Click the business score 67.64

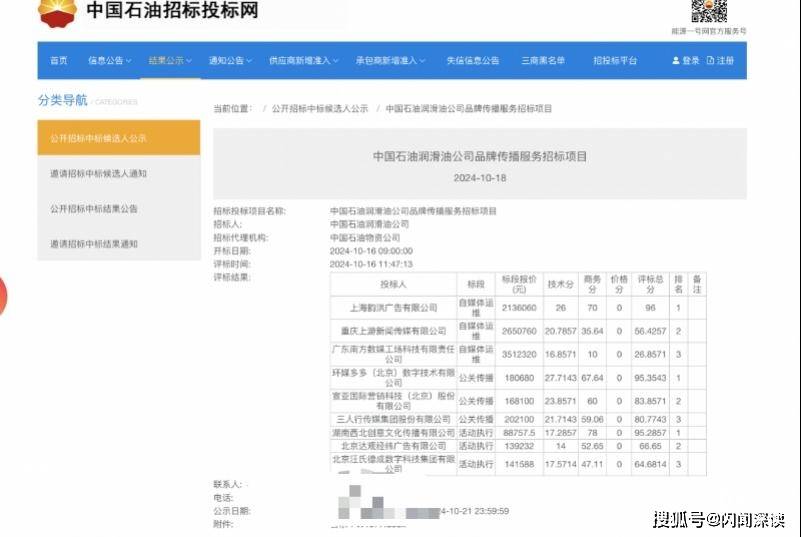click(592, 378)
